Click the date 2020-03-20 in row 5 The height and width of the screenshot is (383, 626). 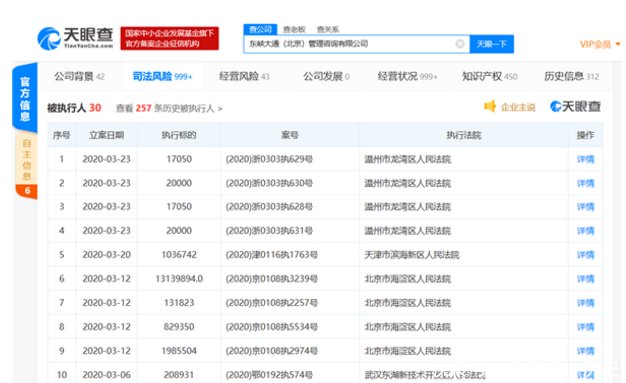pyautogui.click(x=106, y=255)
